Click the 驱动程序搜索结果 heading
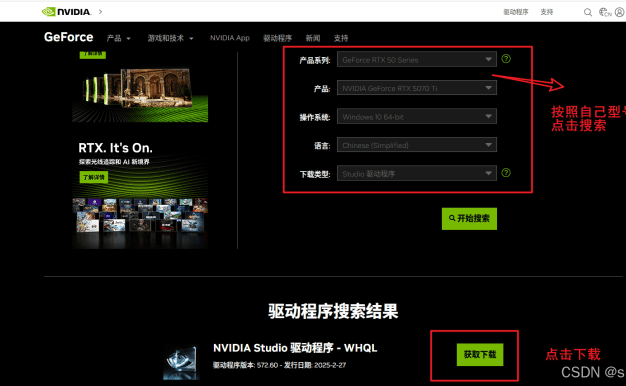626x386 pixels. tap(333, 311)
